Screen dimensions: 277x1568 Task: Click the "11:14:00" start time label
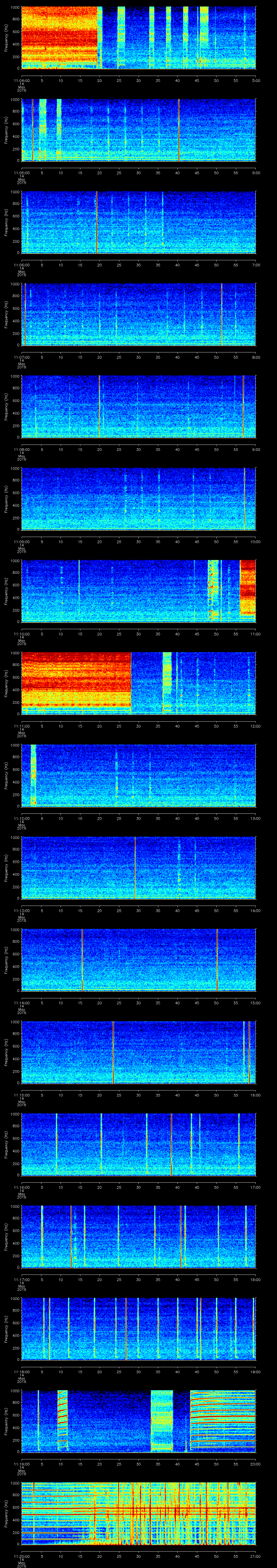point(21,1003)
